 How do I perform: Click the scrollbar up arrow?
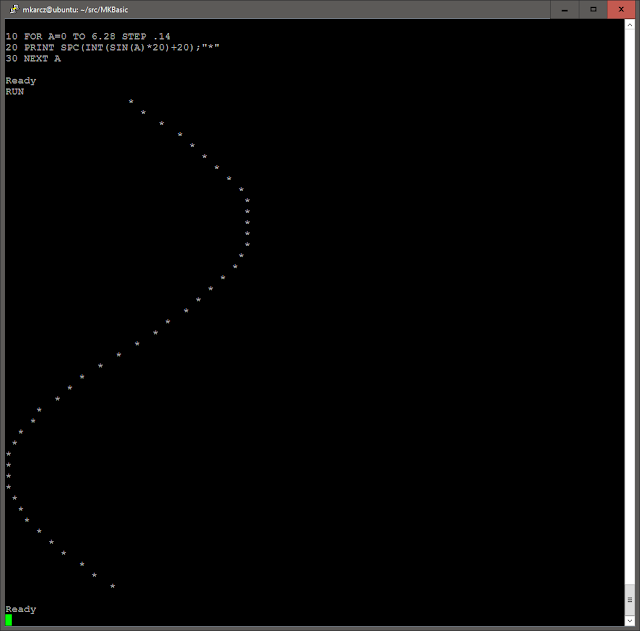coord(629,25)
